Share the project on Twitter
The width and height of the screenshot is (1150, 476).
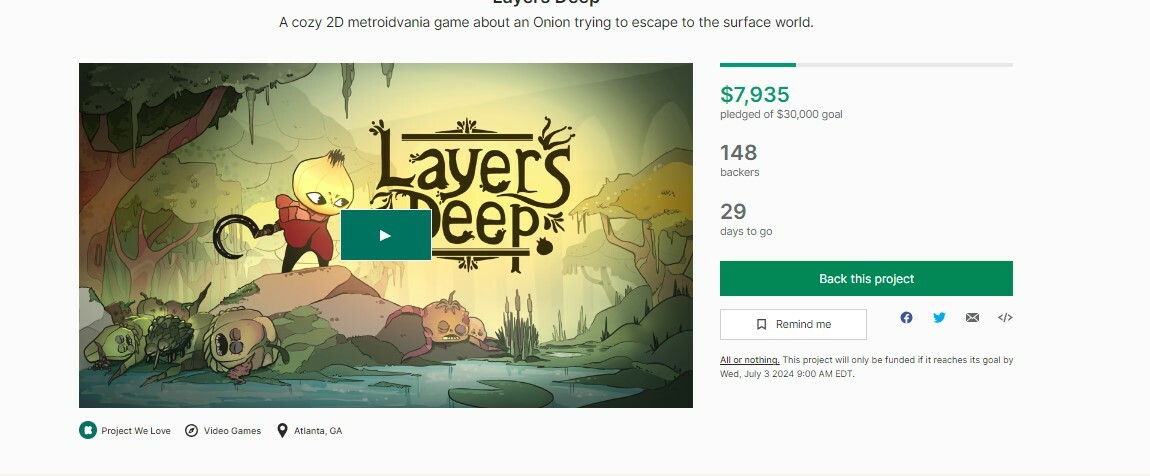point(939,318)
